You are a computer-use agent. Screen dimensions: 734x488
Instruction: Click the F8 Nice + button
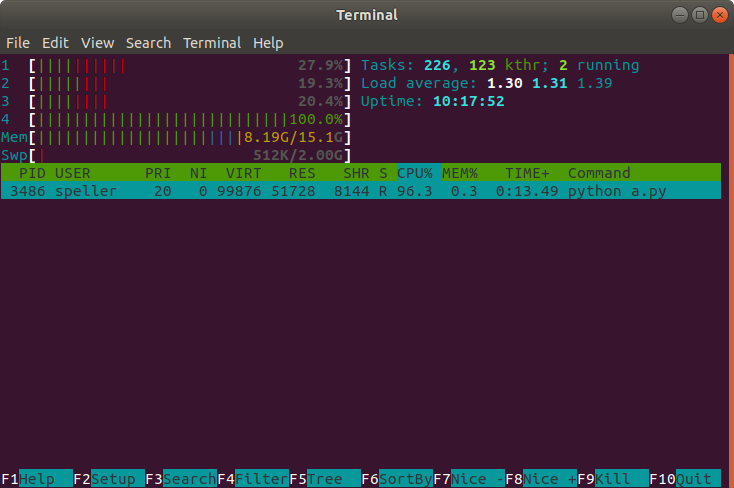pos(541,479)
